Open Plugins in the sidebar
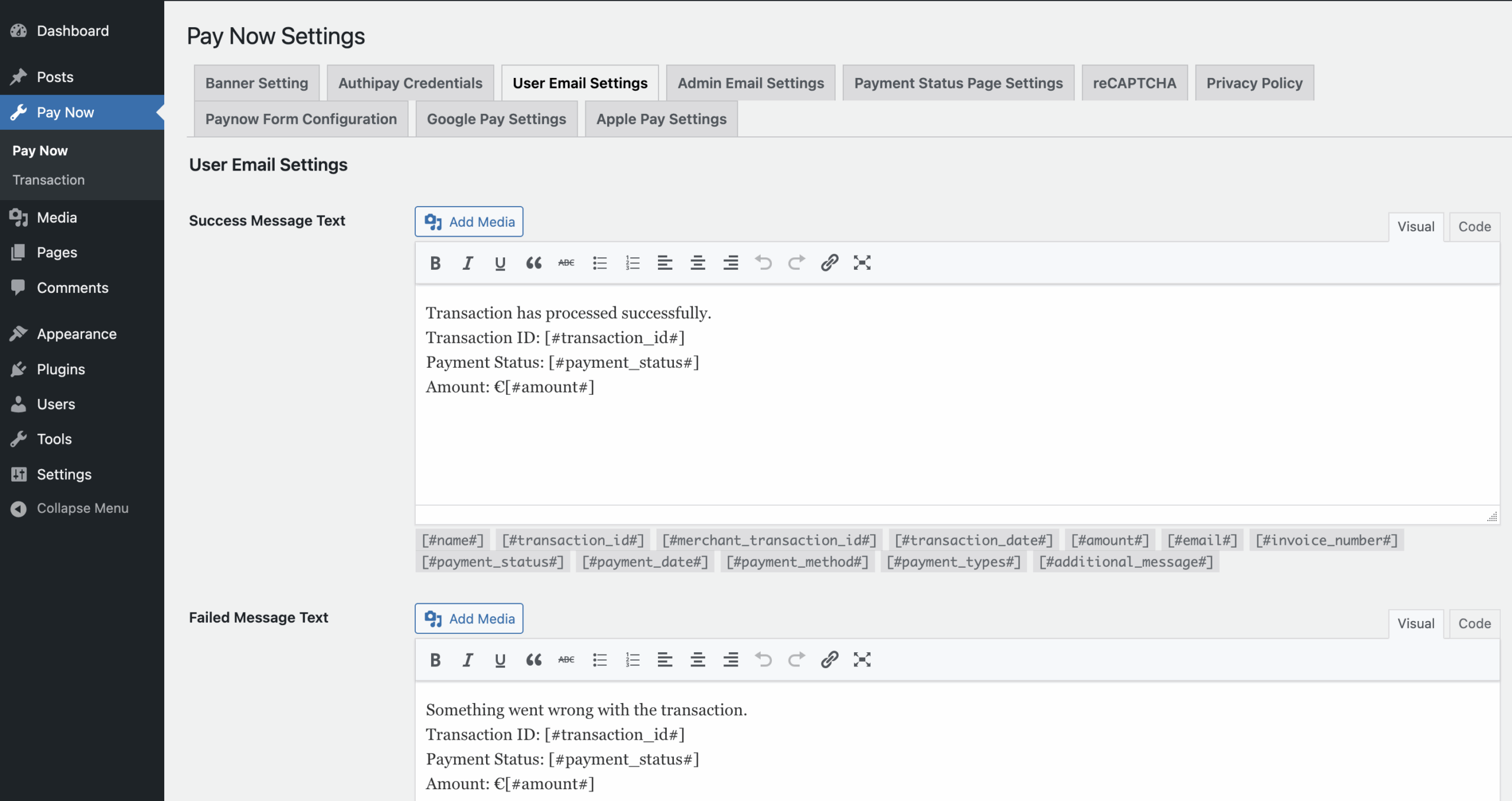Viewport: 1512px width, 801px height. coord(82,370)
